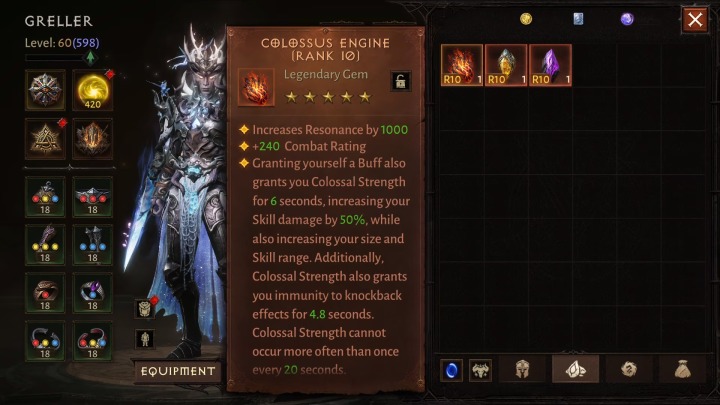
Task: Open the question-mark miscellaneous items tab
Action: coord(629,369)
